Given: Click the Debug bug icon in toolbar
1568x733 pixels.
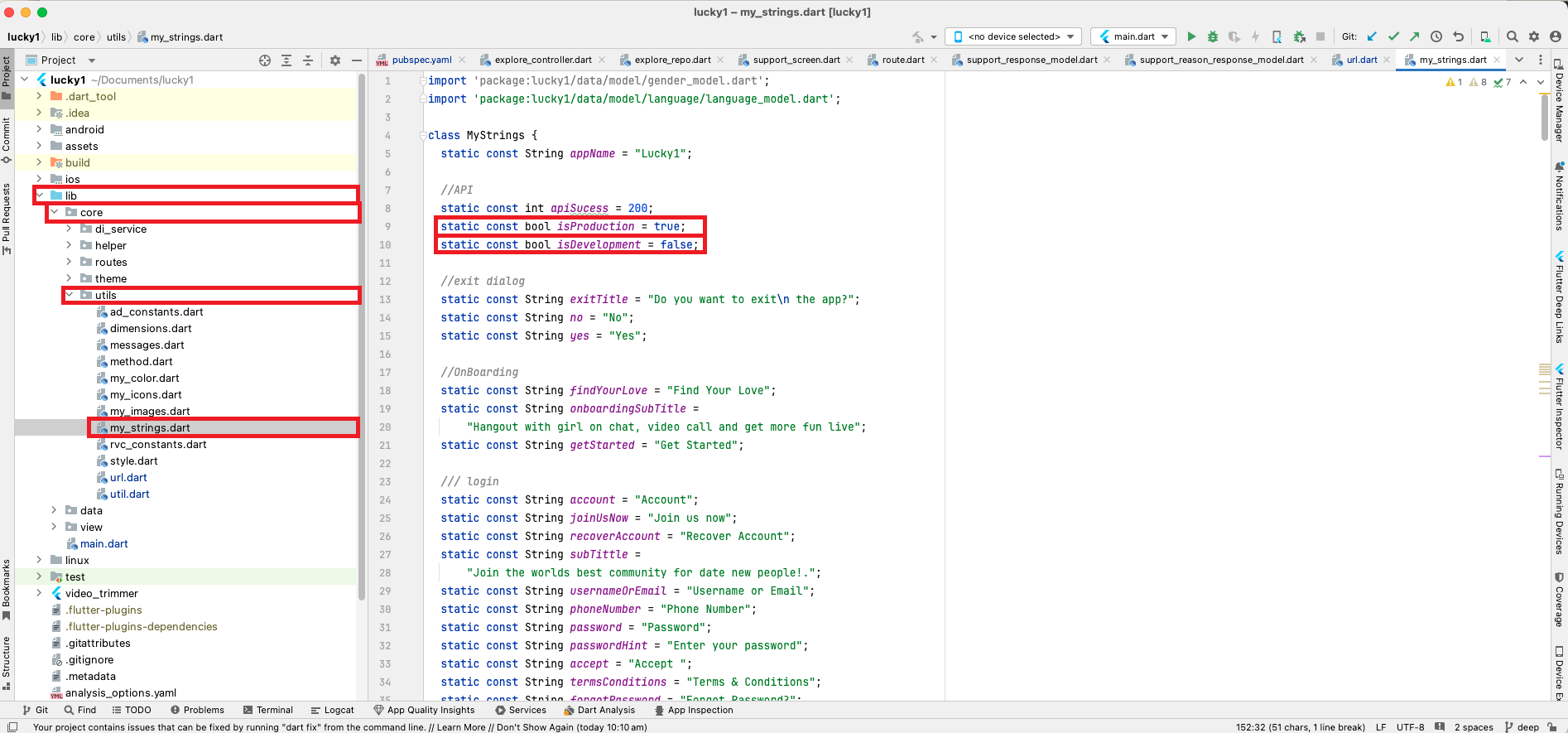Looking at the screenshot, I should pyautogui.click(x=1213, y=36).
